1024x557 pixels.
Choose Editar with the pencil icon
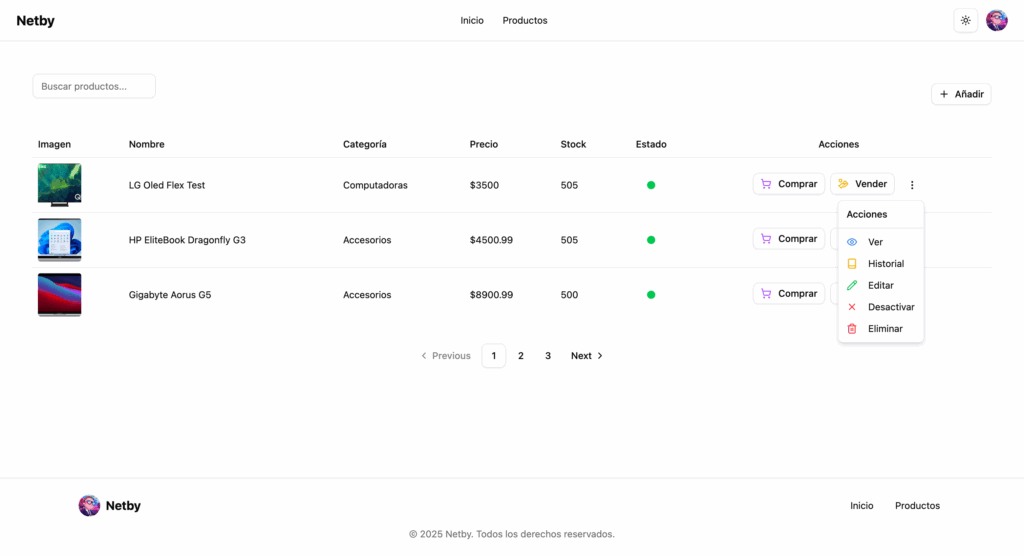pyautogui.click(x=880, y=286)
